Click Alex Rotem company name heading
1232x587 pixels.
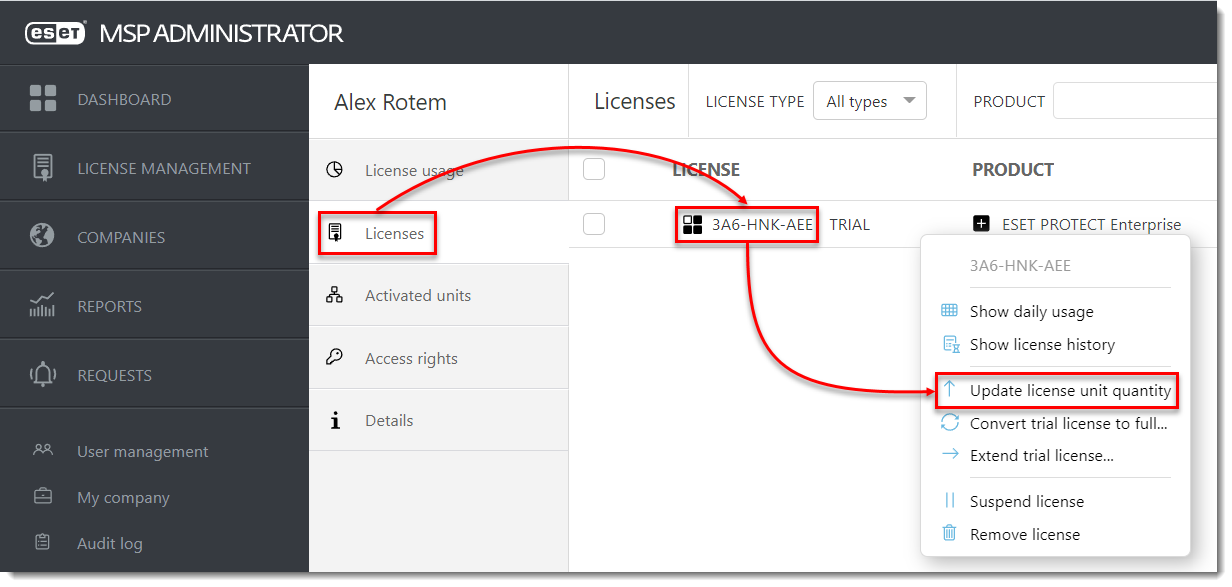pyautogui.click(x=390, y=102)
